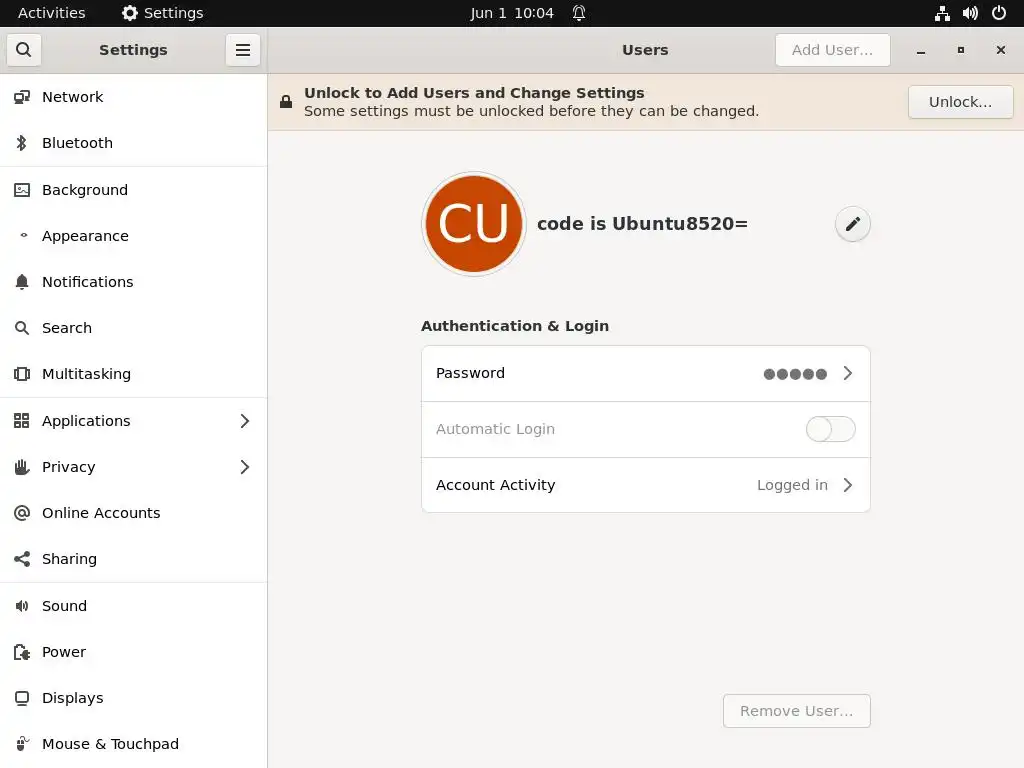Open the Password row
Image resolution: width=1024 pixels, height=768 pixels.
[646, 374]
